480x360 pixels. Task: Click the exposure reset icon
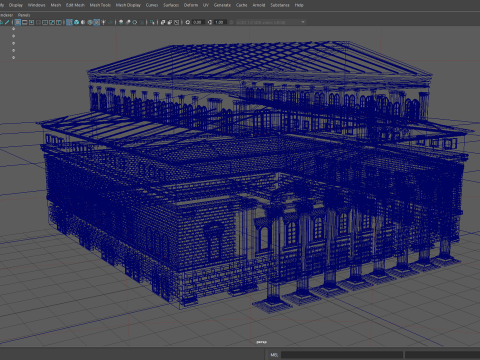tap(188, 22)
